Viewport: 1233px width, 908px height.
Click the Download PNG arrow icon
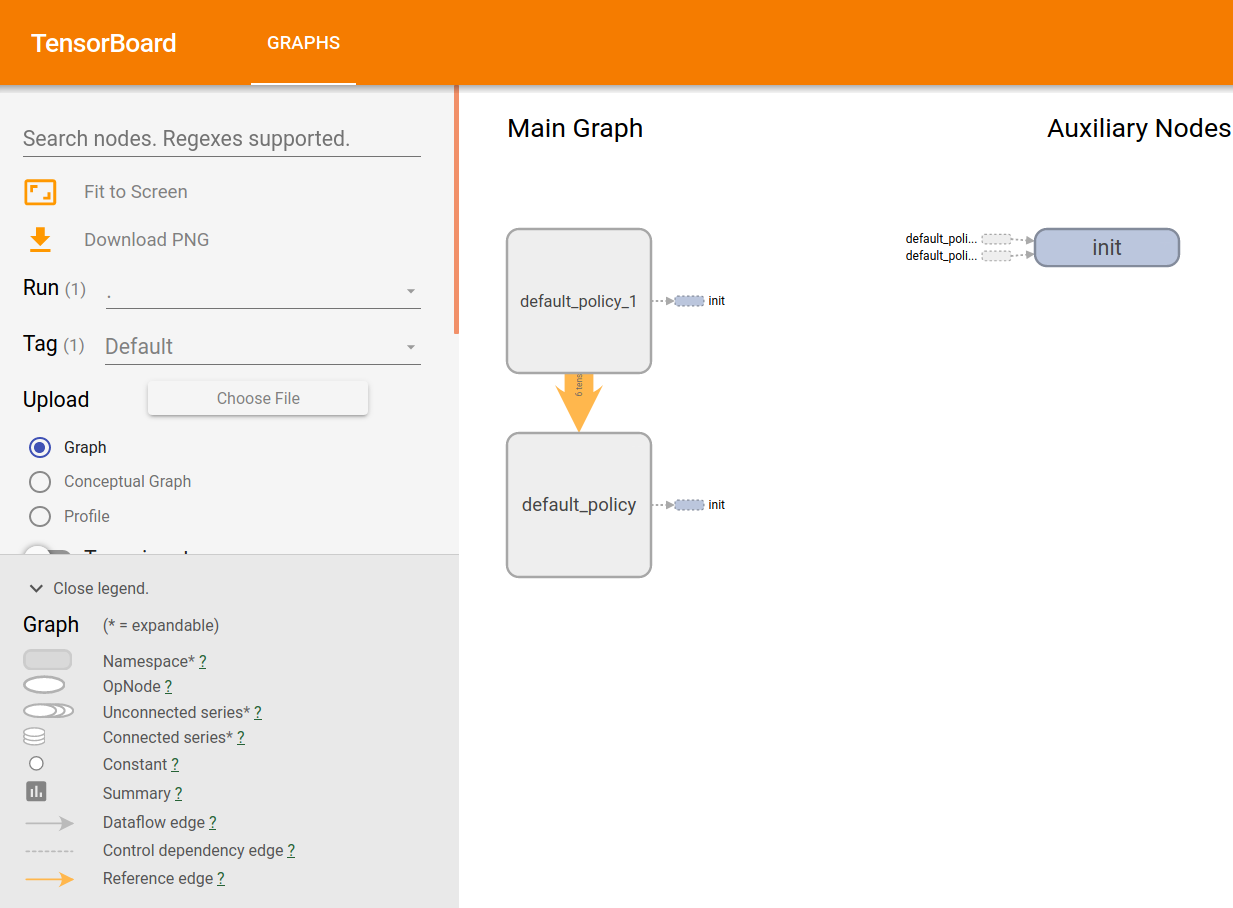tap(40, 239)
